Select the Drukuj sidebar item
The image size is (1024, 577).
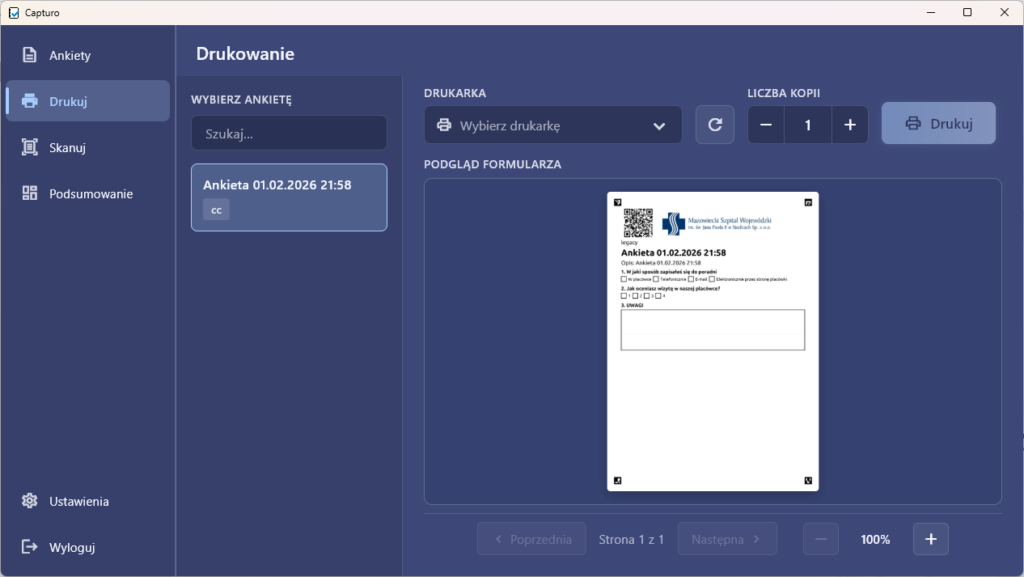tap(88, 101)
